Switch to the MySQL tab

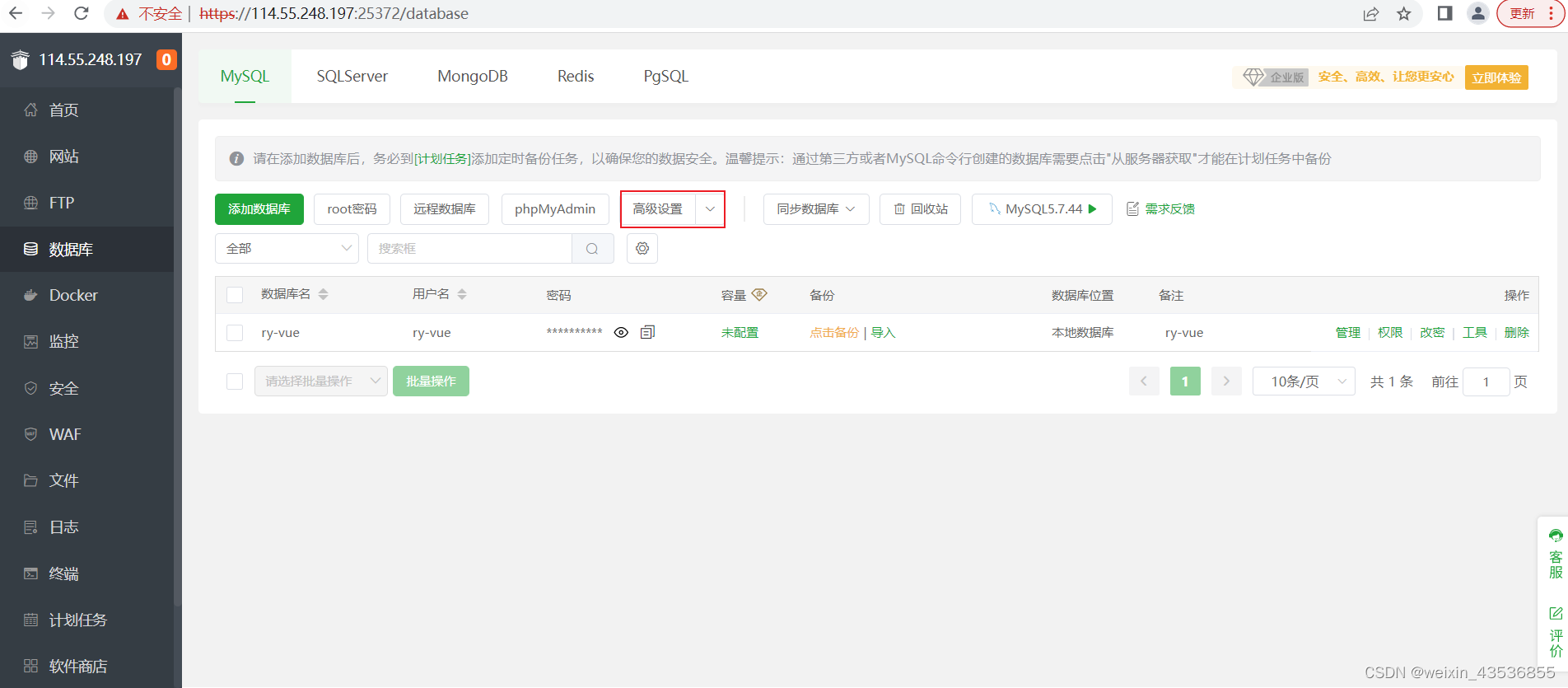click(245, 76)
